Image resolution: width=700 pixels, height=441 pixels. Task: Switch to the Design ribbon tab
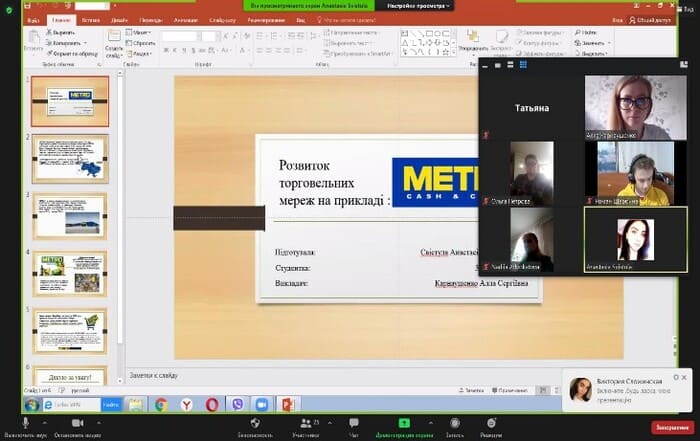point(119,20)
